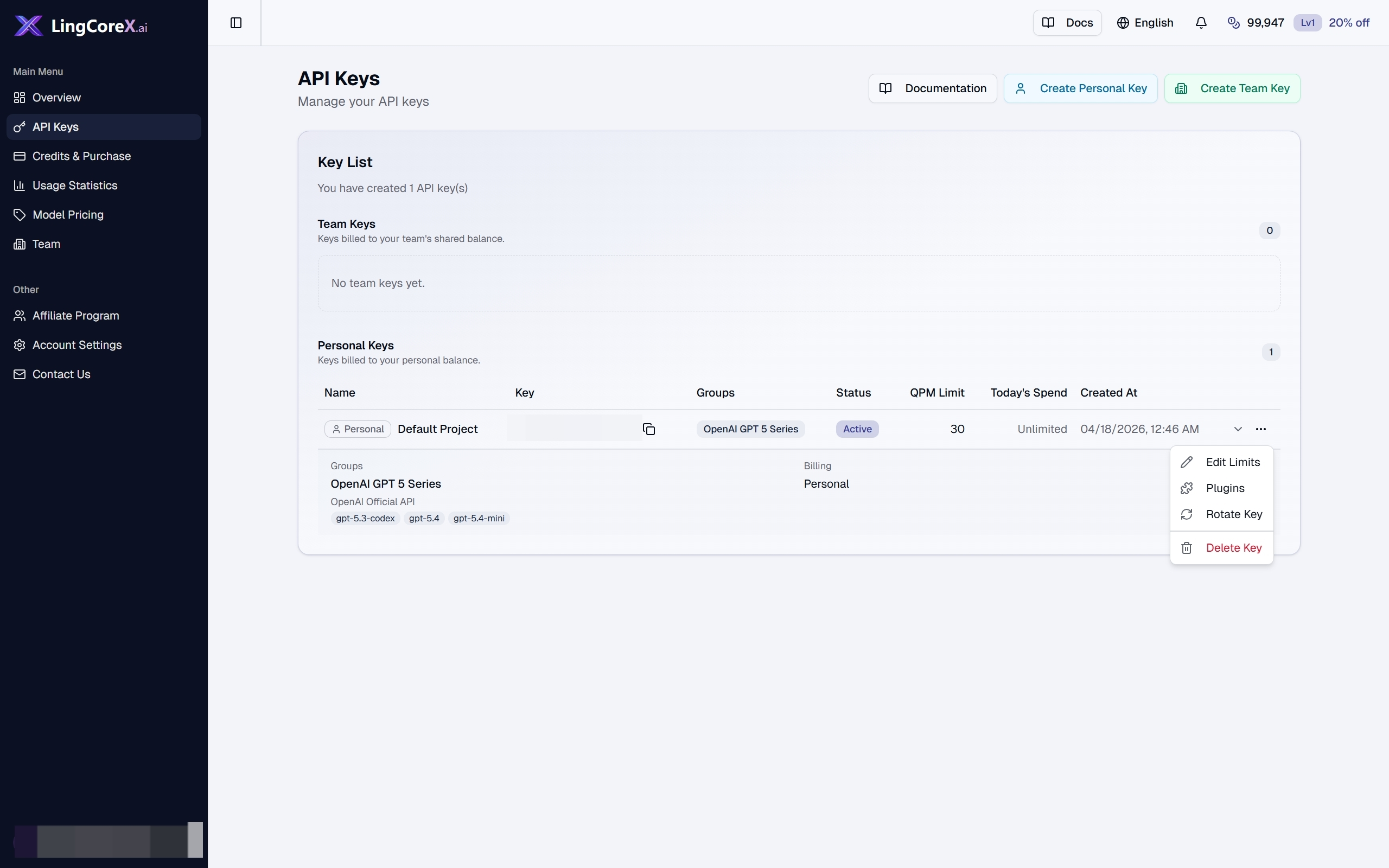Click the Lv1 level badge
Viewport: 1389px width, 868px height.
click(1308, 23)
